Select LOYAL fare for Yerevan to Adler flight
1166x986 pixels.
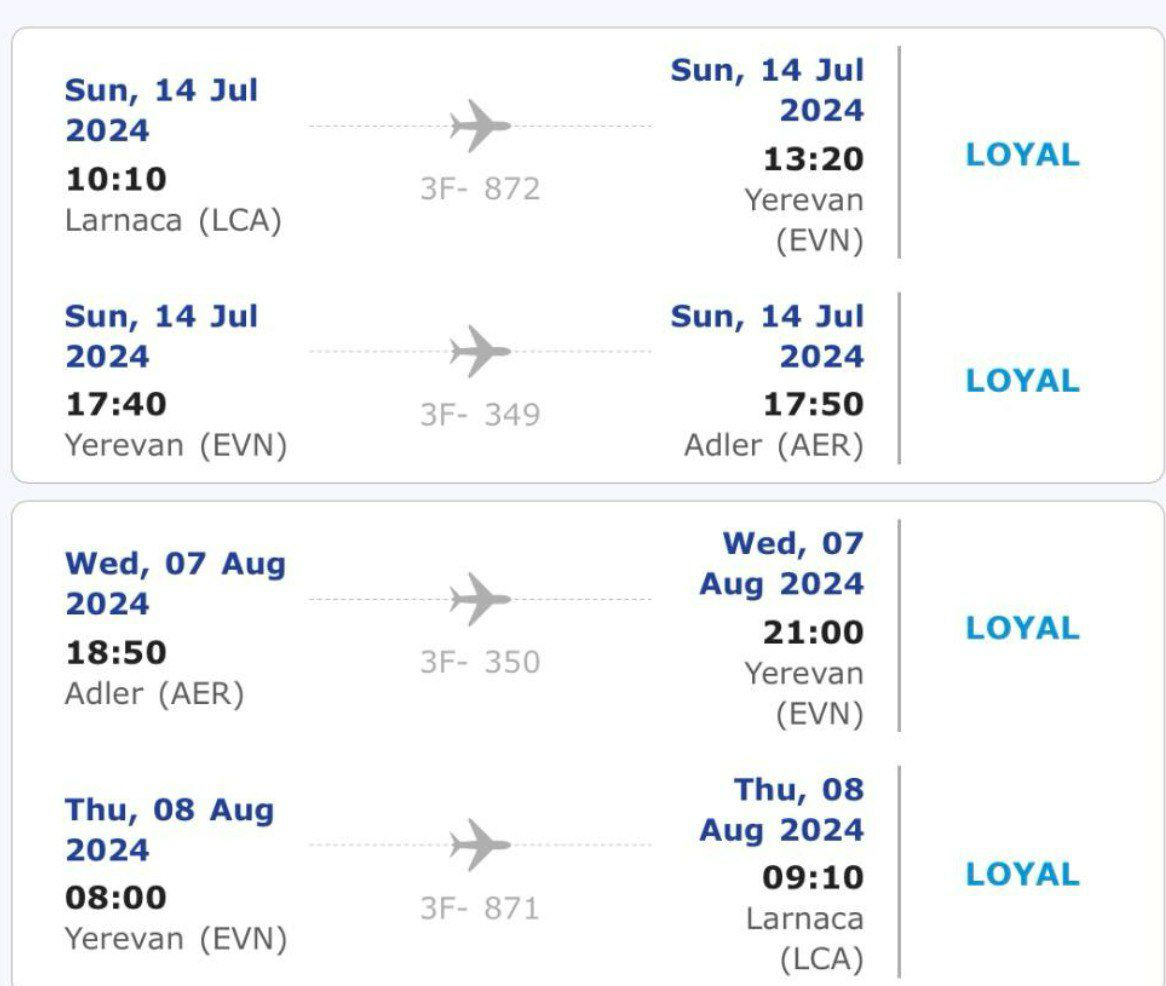pos(1022,381)
